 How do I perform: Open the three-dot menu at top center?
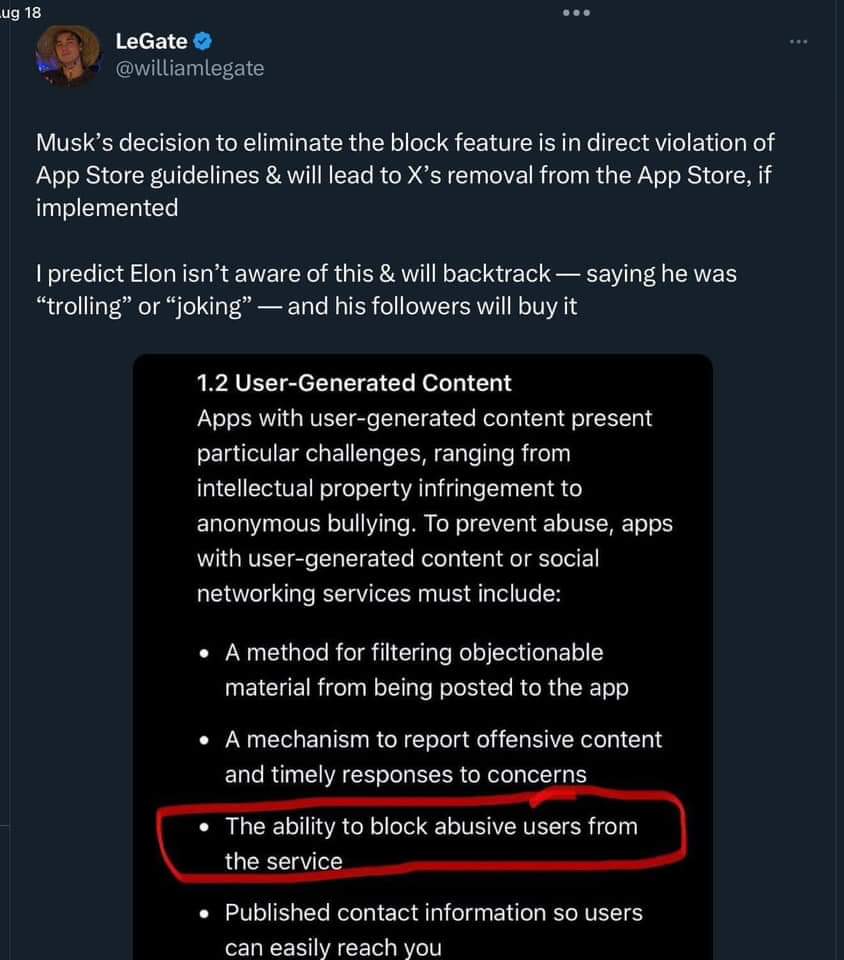point(577,13)
